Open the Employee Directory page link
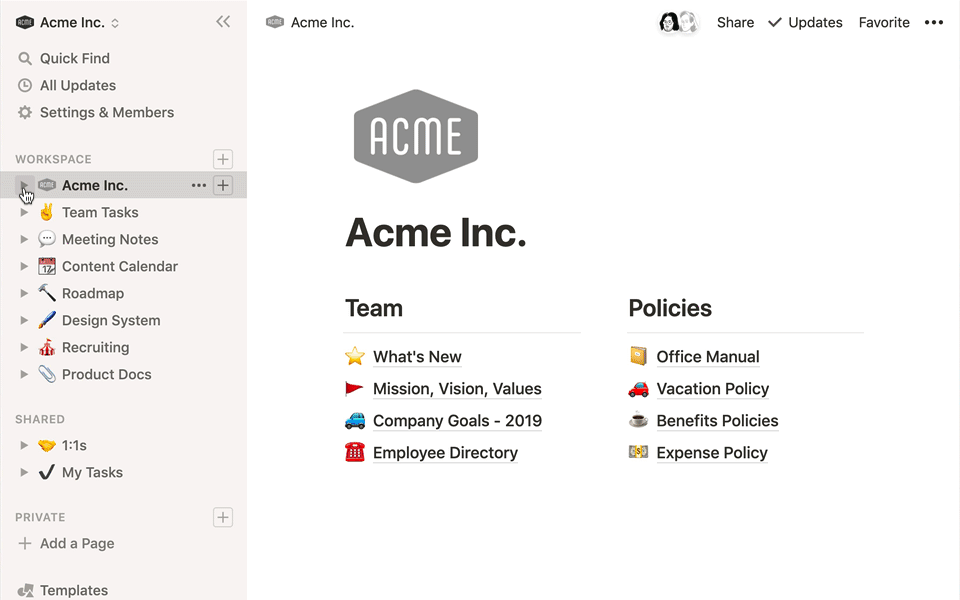 coord(445,453)
